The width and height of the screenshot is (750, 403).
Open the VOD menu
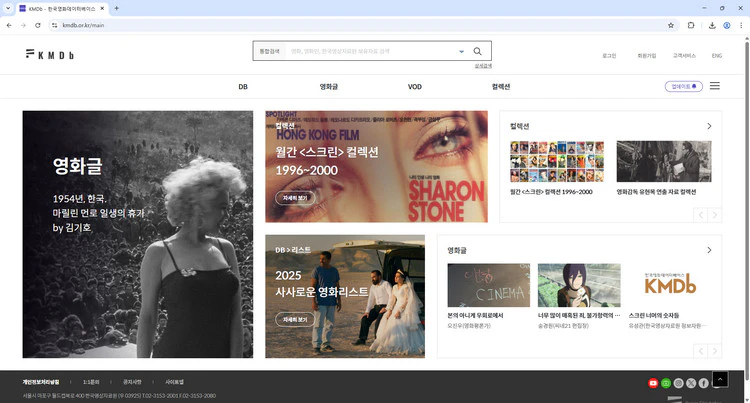click(x=415, y=87)
